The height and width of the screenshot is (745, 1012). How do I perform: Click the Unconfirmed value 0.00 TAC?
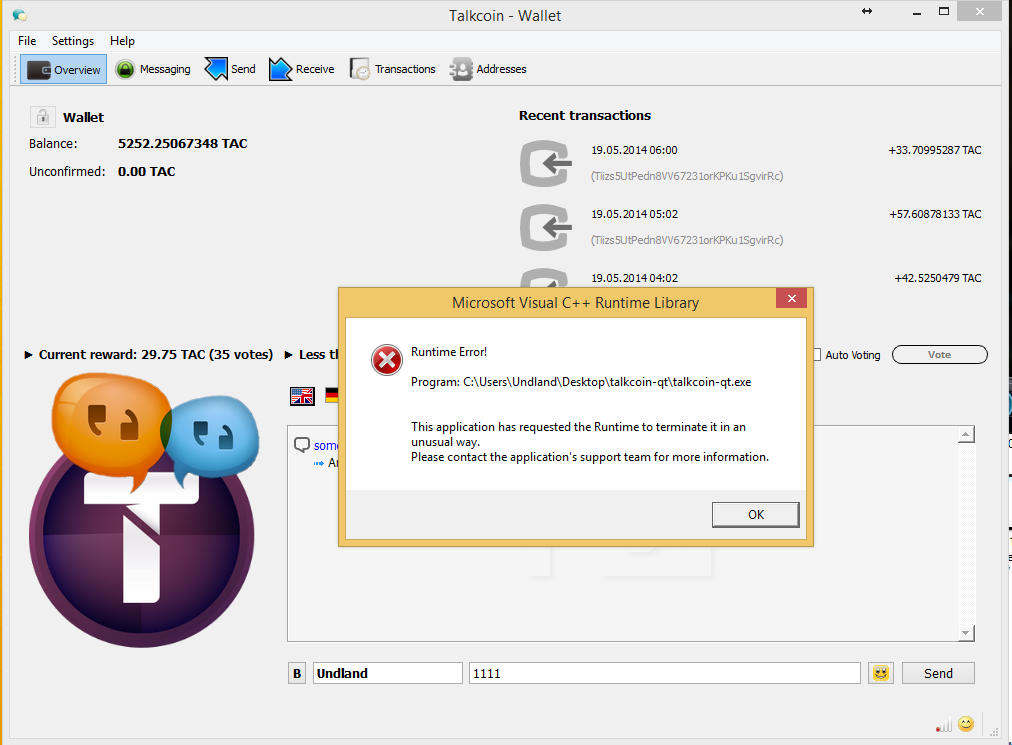[x=147, y=171]
